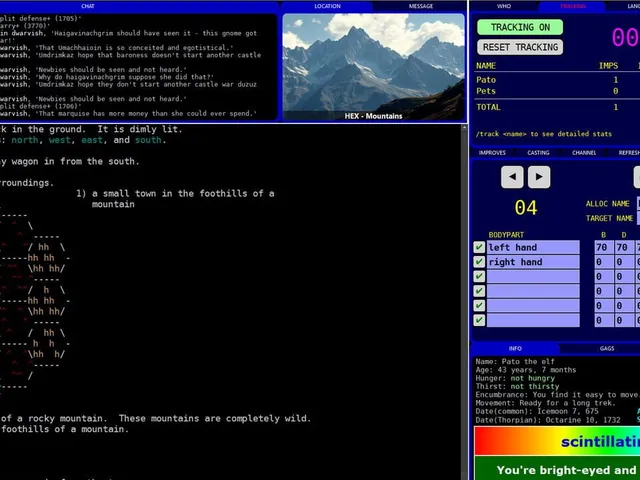Viewport: 640px width, 480px height.
Task: Click the previous arrow button above 04
Action: 512,177
